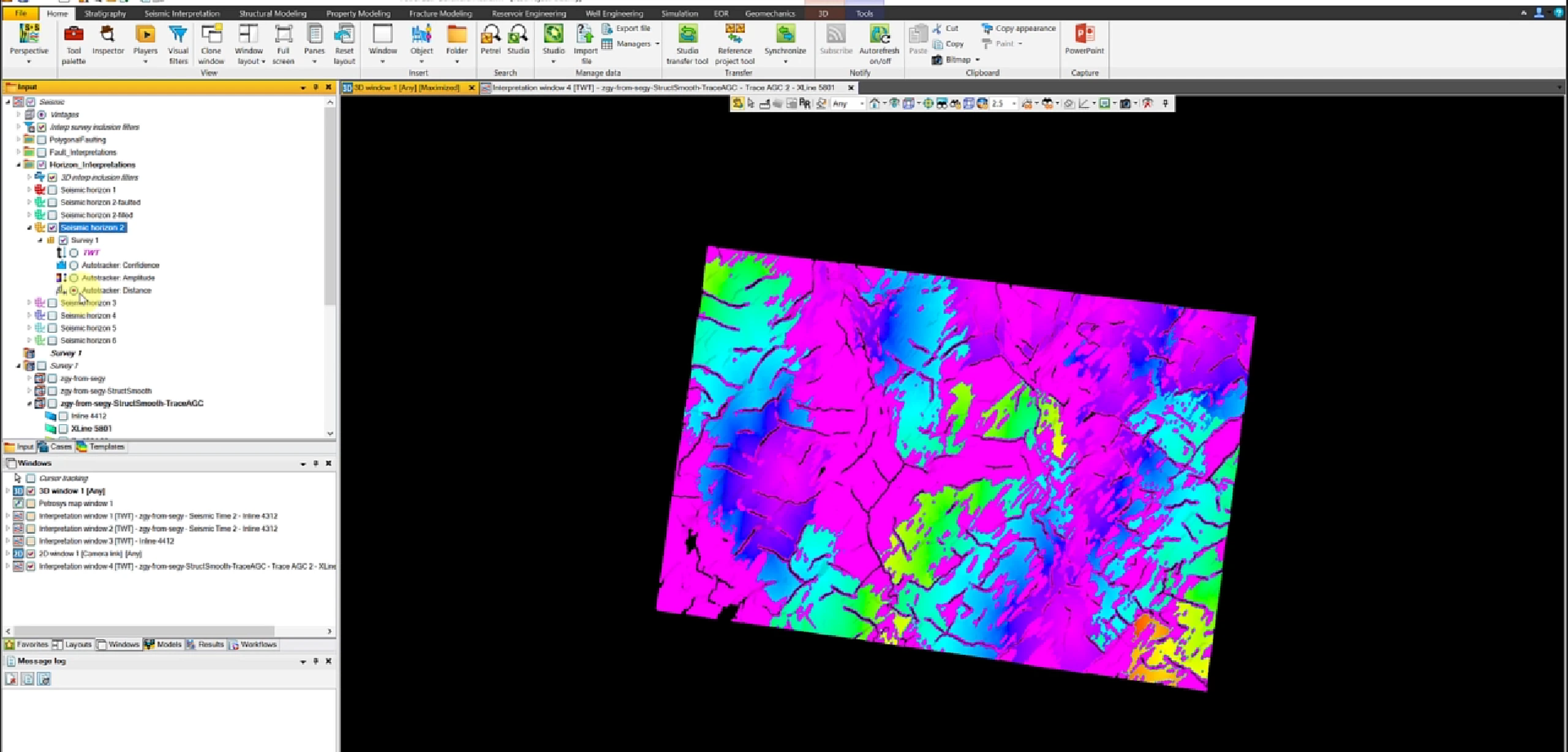Open the Tool palette
Image resolution: width=1568 pixels, height=752 pixels.
(73, 45)
